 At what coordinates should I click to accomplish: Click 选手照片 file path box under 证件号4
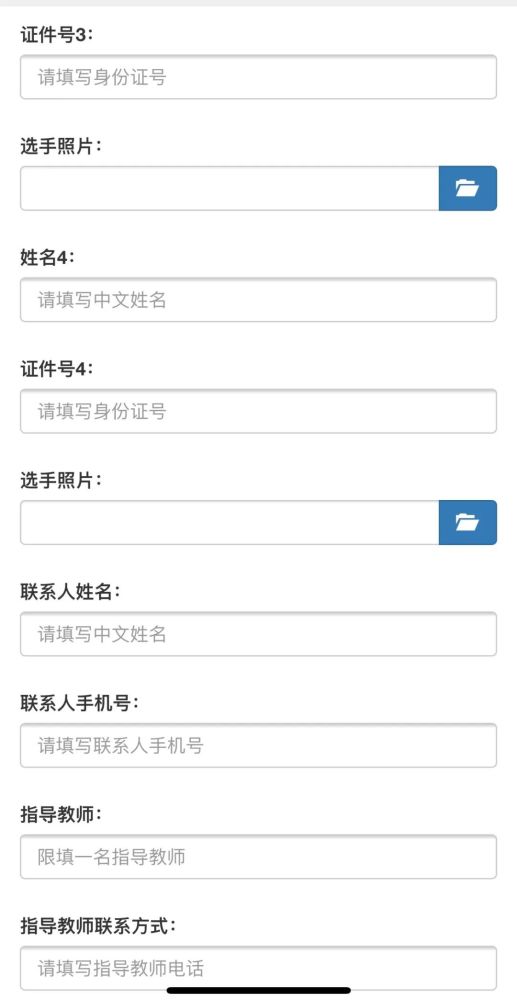[x=229, y=522]
